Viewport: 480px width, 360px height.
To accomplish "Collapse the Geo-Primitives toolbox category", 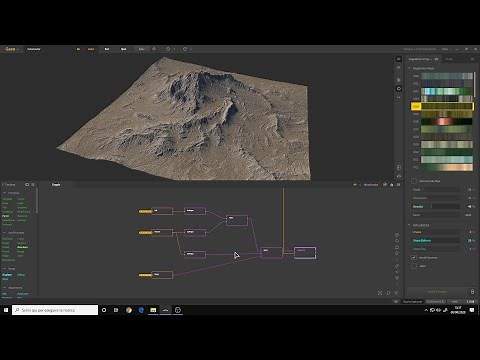I will tap(4, 232).
